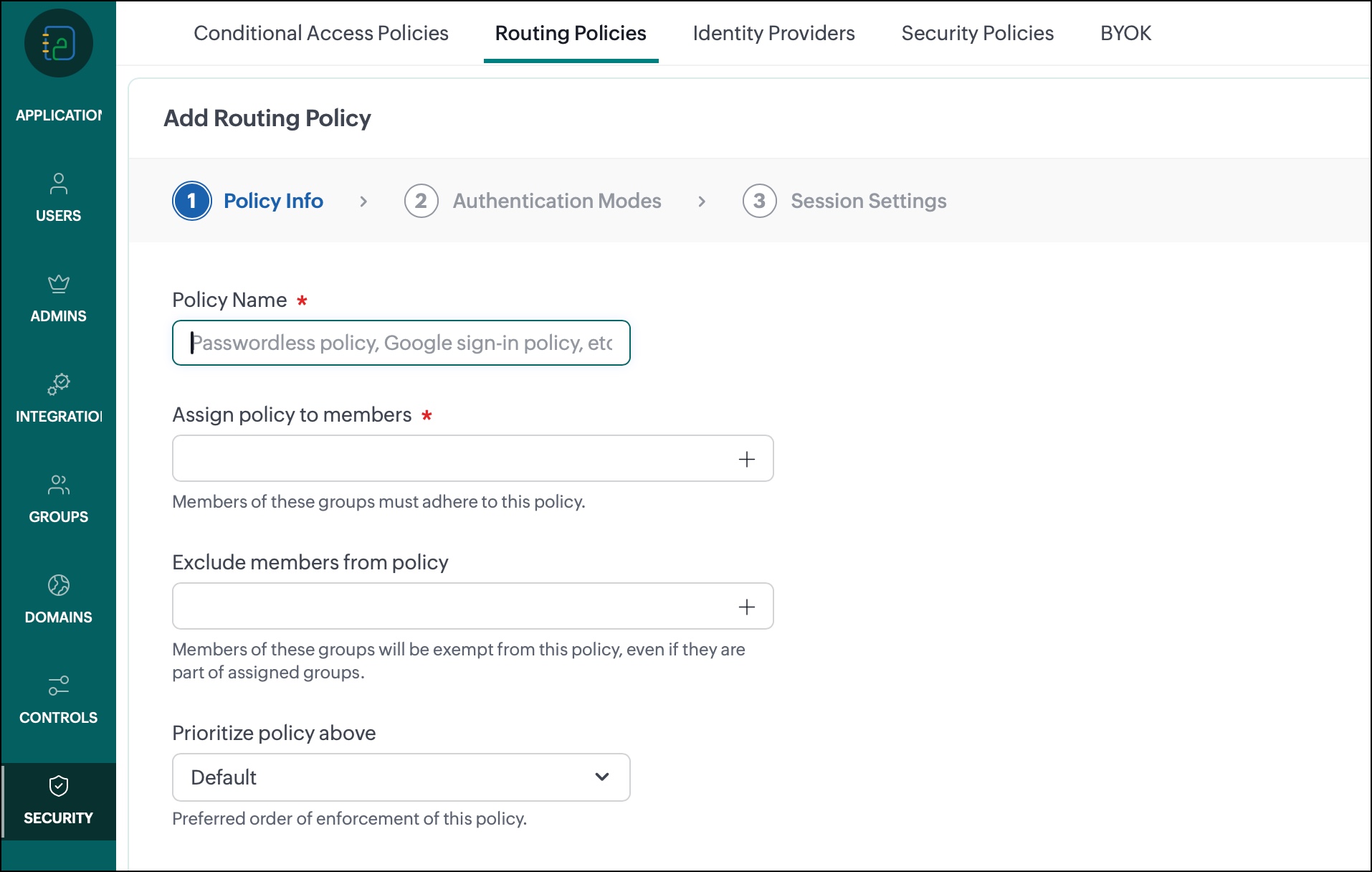This screenshot has height=872, width=1372.
Task: Click the Security shield icon
Action: tap(58, 786)
